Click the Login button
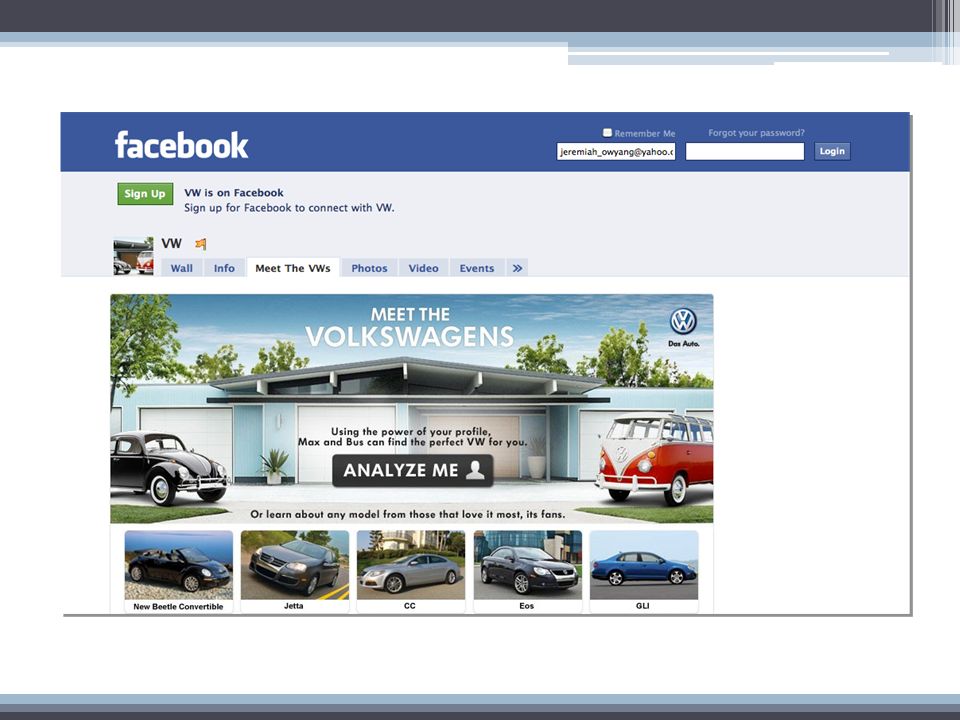The width and height of the screenshot is (960, 720). [832, 151]
